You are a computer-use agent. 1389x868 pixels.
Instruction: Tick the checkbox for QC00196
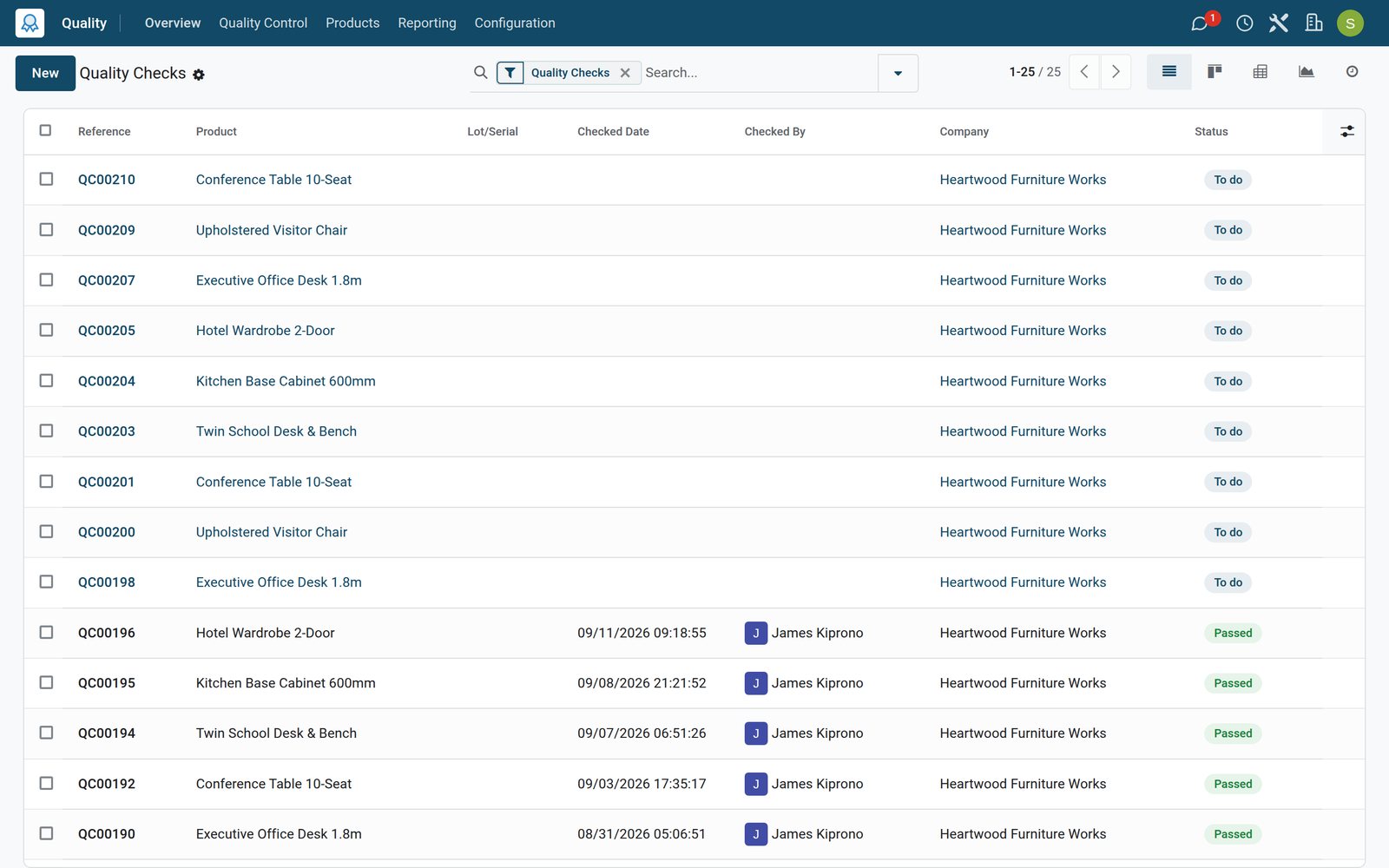tap(46, 632)
